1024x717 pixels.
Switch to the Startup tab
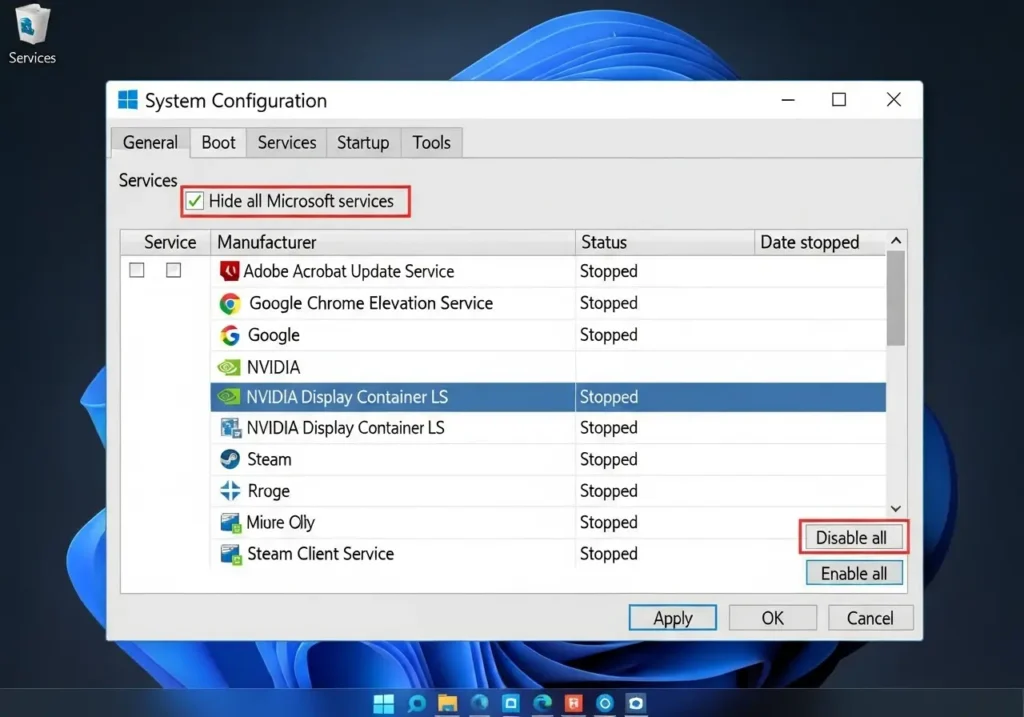tap(363, 142)
